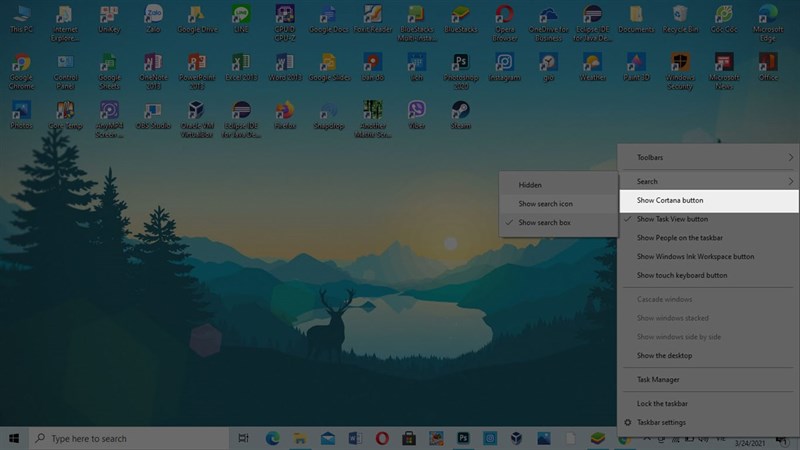Open the Google Chrome desktop shortcut

pyautogui.click(x=20, y=64)
